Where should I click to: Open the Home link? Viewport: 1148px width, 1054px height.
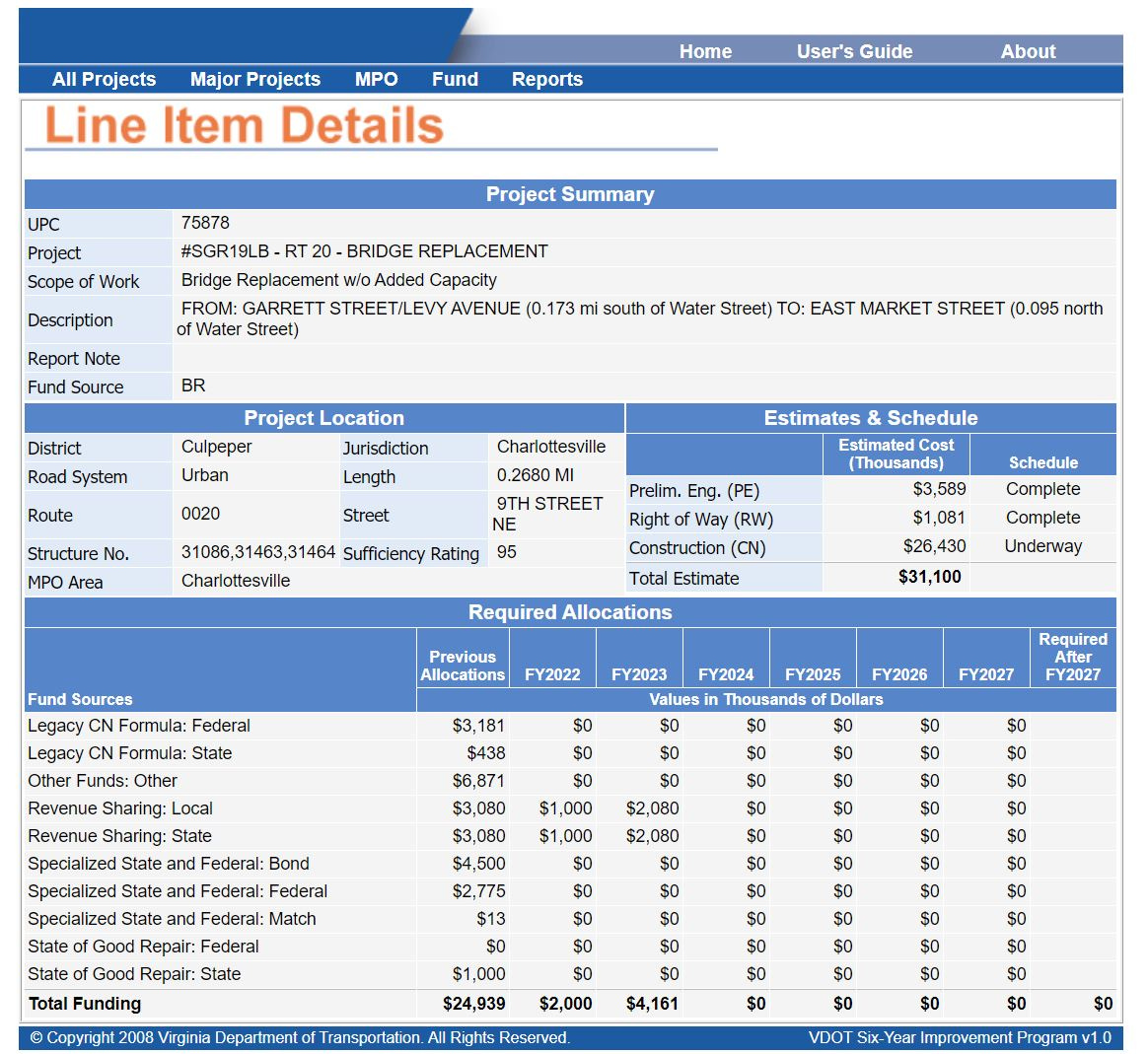click(x=705, y=51)
